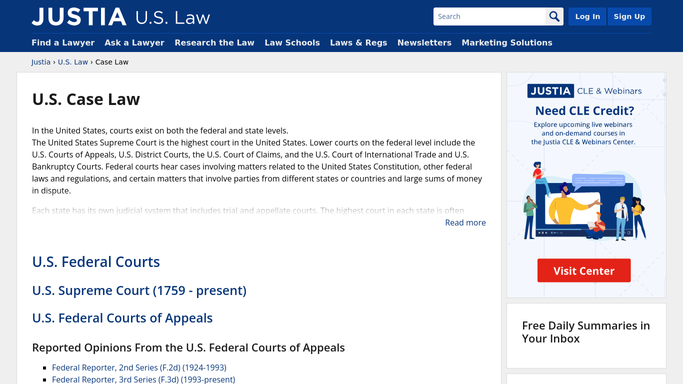This screenshot has width=683, height=384.
Task: Open U.S. Supreme Court (1759 - present)
Action: tap(139, 290)
